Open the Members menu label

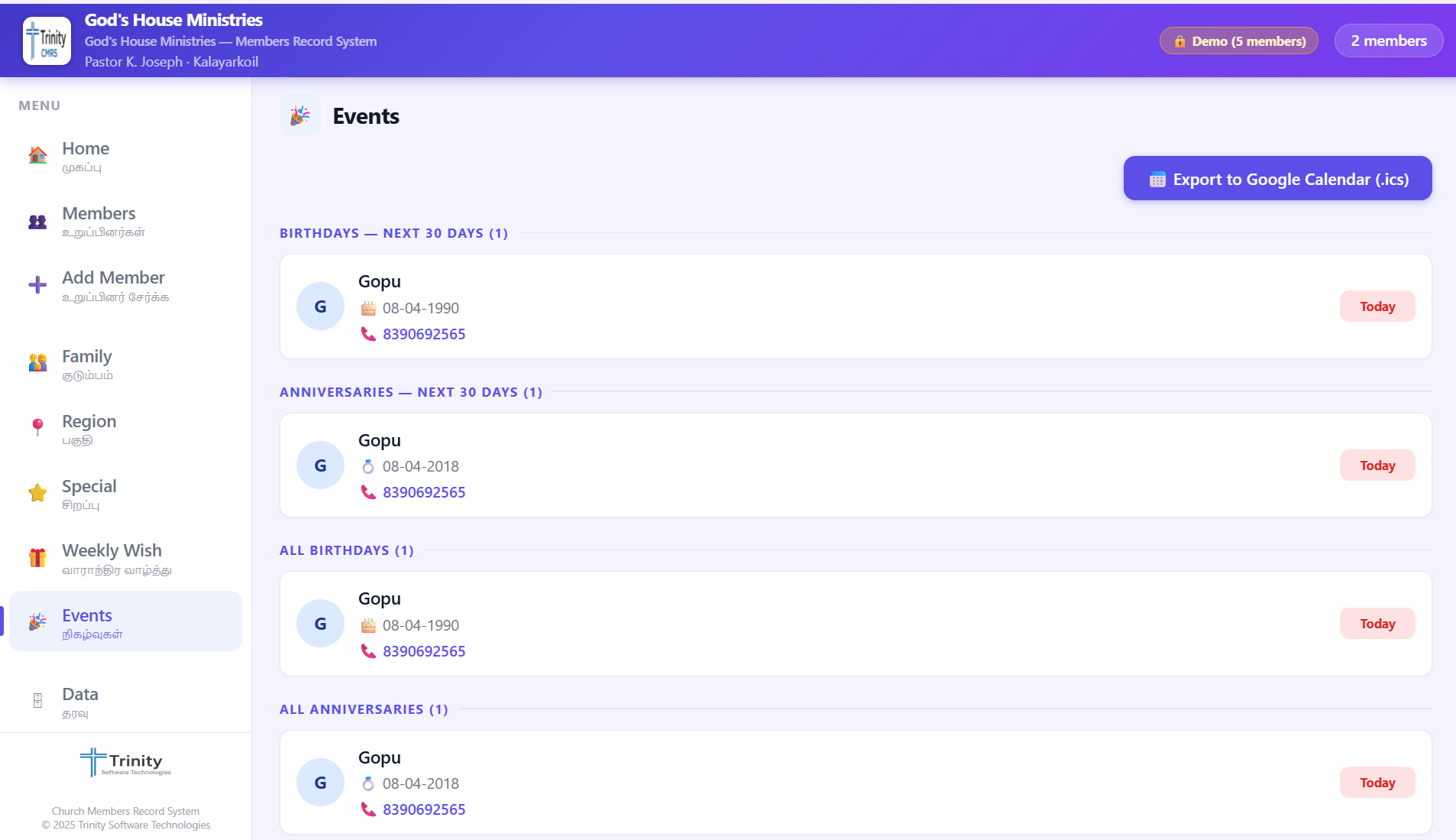pos(99,214)
